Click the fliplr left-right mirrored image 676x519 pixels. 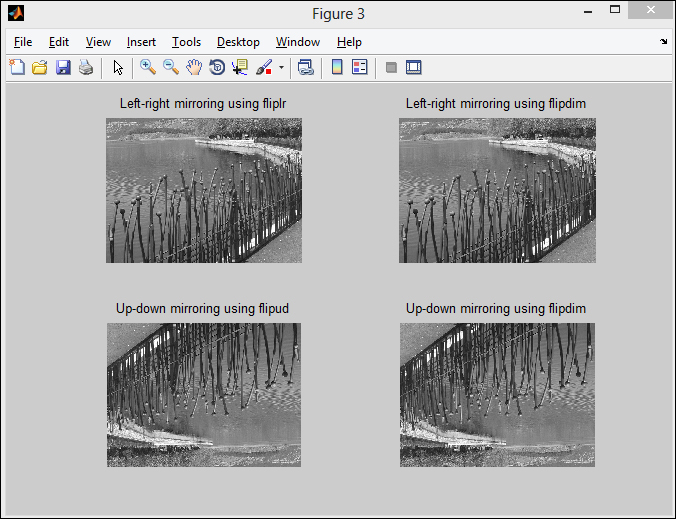204,191
